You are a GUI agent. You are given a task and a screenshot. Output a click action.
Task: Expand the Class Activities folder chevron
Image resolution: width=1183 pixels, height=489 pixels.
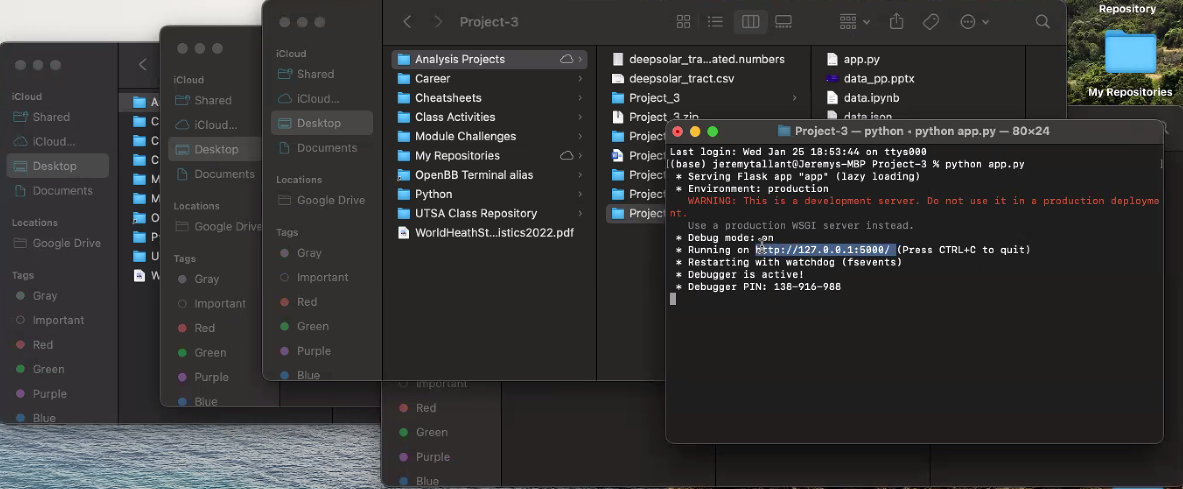click(x=580, y=117)
